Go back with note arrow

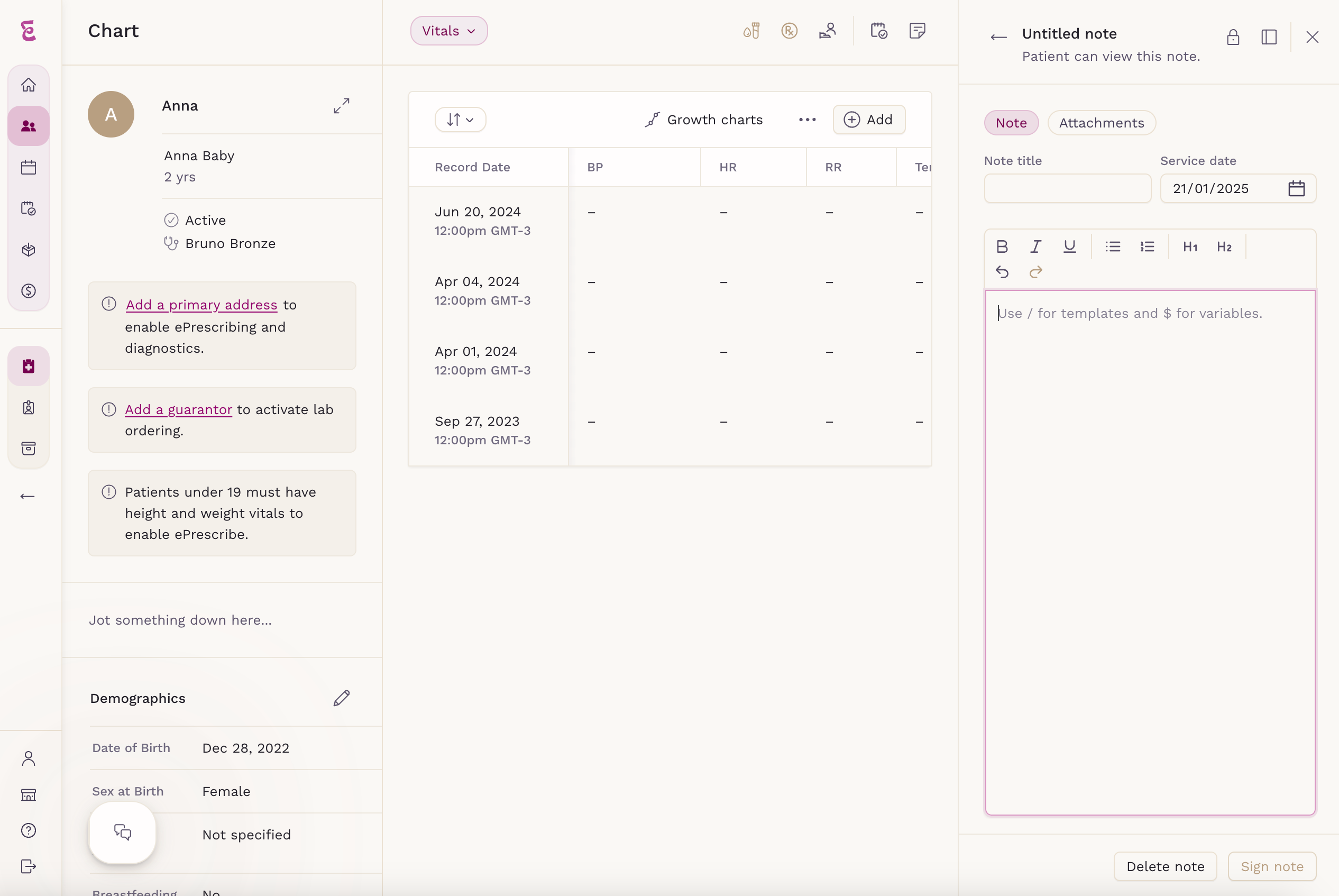[x=998, y=37]
